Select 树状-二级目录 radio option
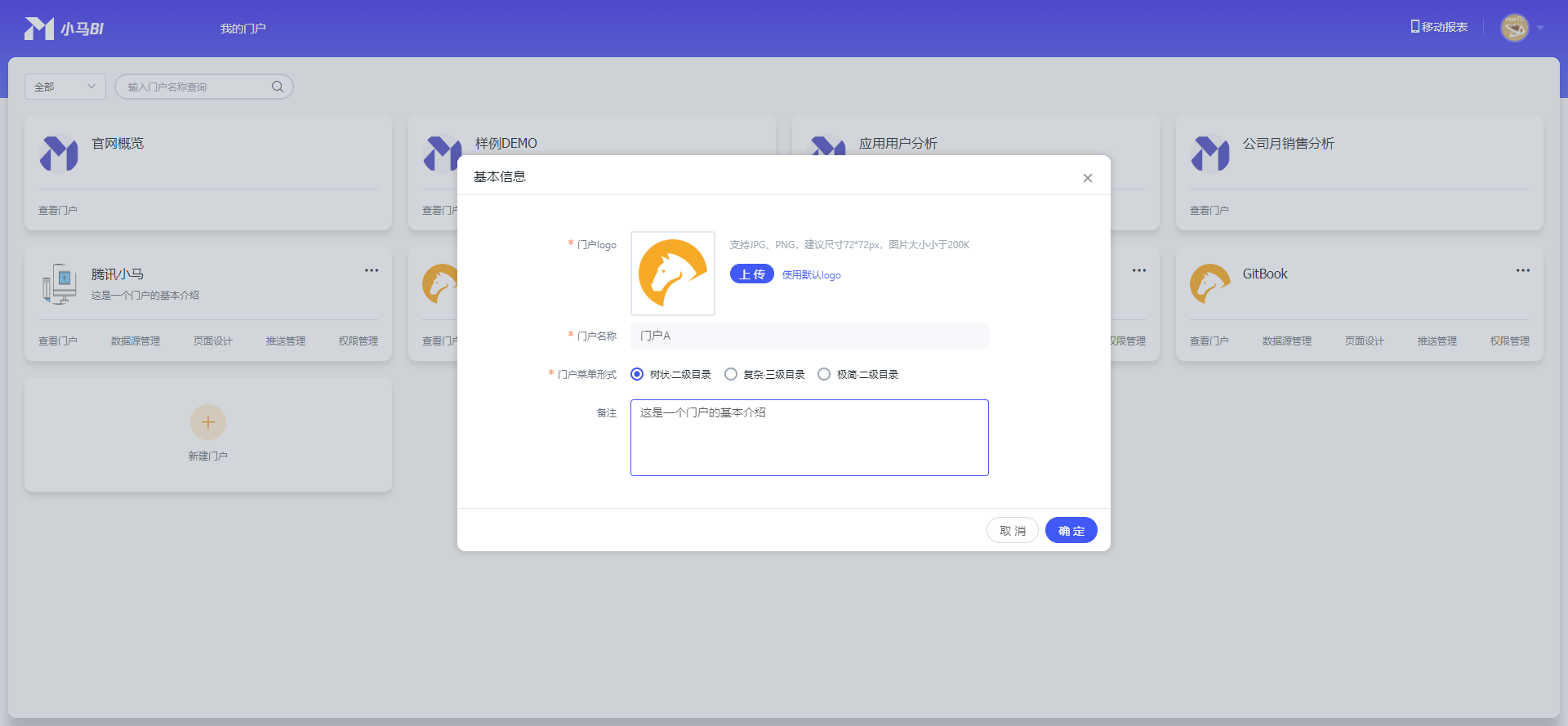The height and width of the screenshot is (726, 1568). [637, 374]
